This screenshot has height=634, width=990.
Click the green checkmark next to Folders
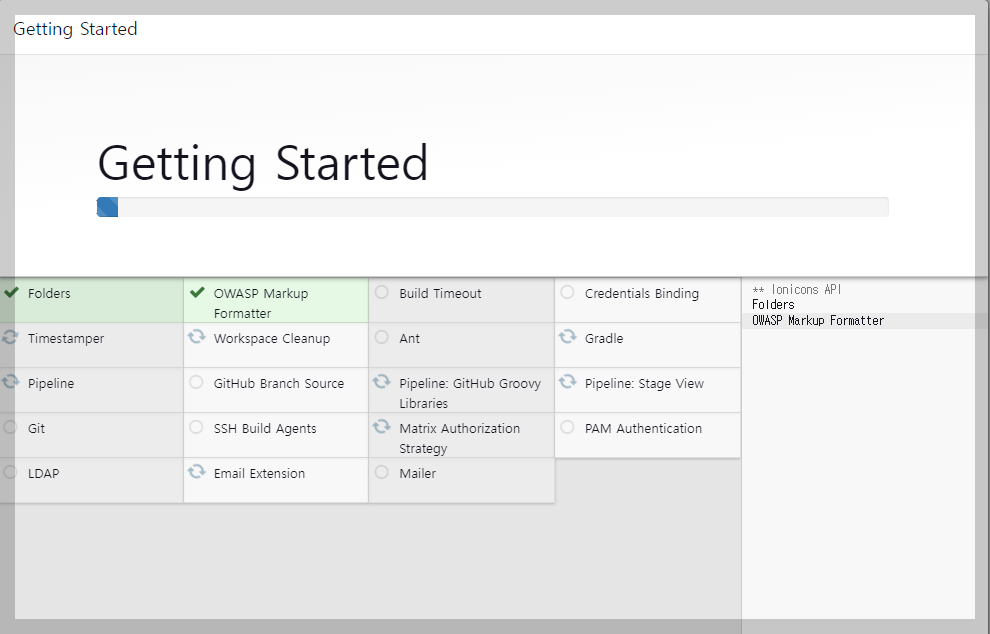11,292
